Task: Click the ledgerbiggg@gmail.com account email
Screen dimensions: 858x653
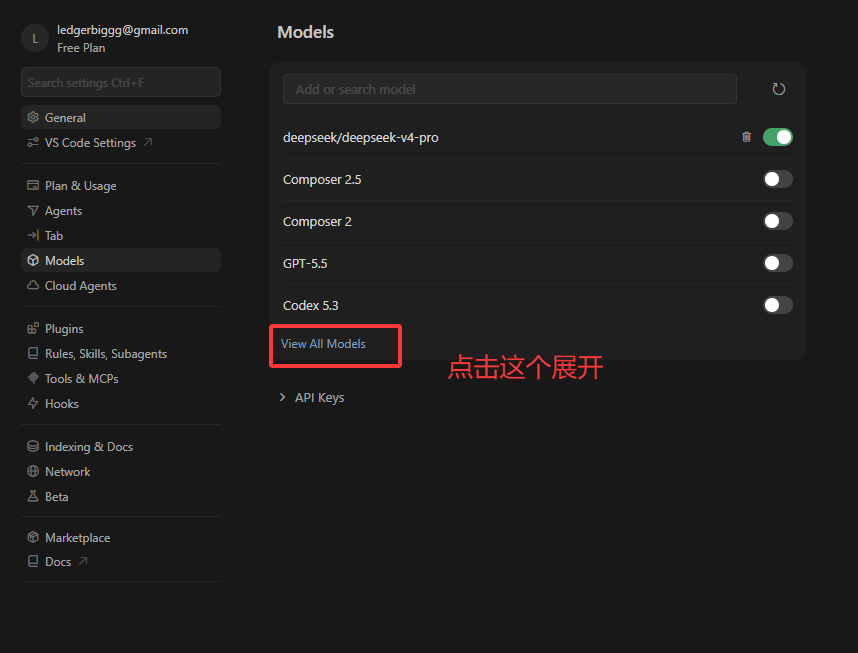Action: coord(123,30)
